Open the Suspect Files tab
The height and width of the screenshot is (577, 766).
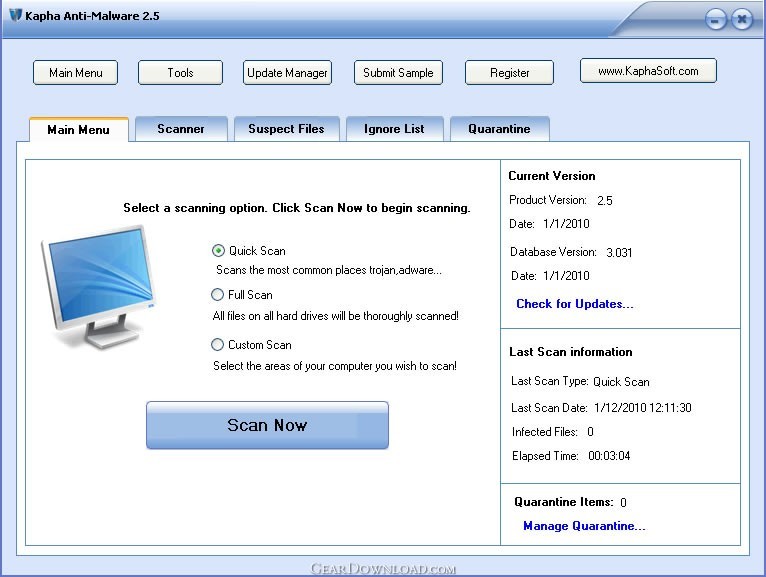coord(286,129)
